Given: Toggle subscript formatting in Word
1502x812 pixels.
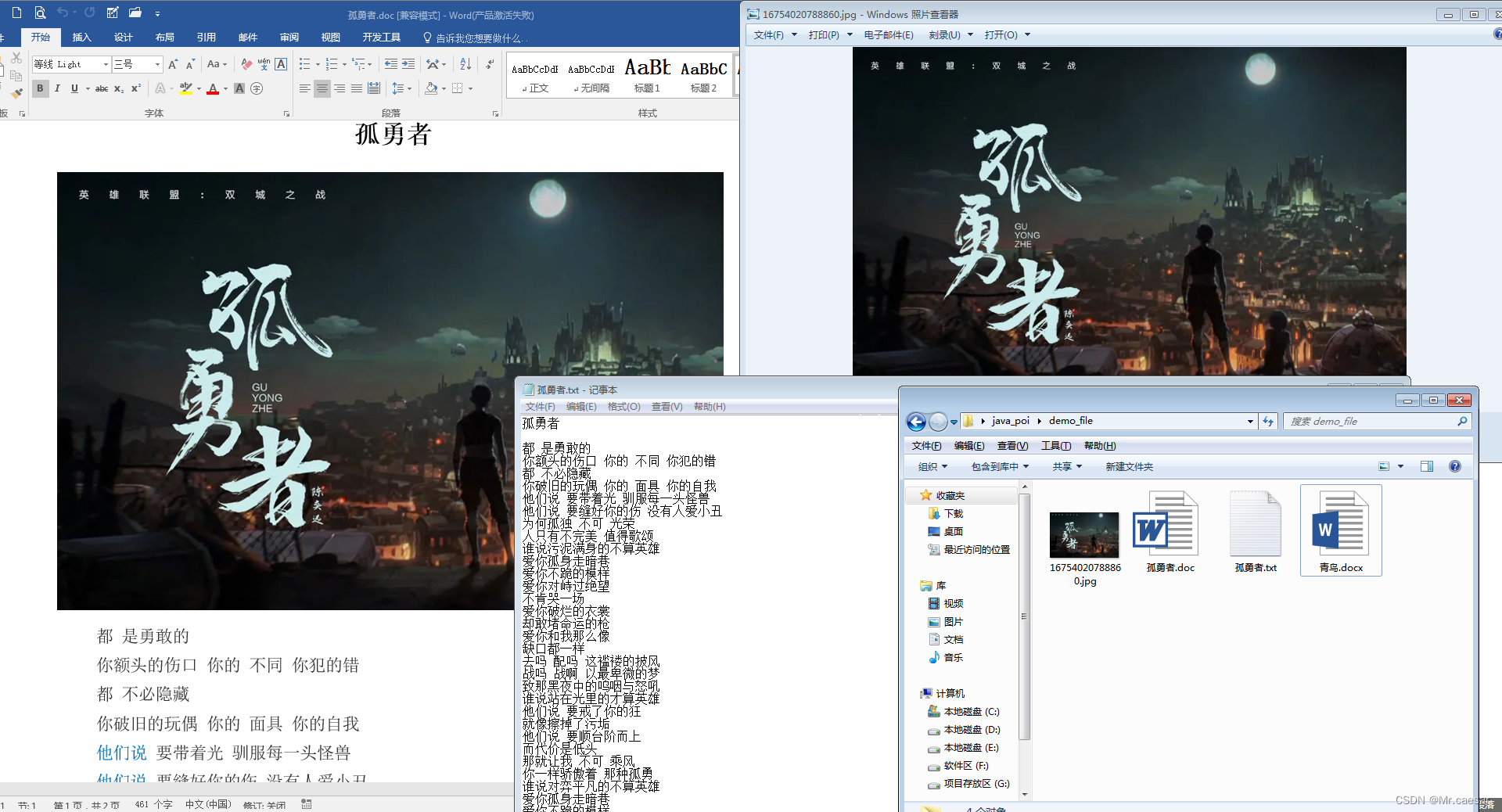Looking at the screenshot, I should click(118, 88).
